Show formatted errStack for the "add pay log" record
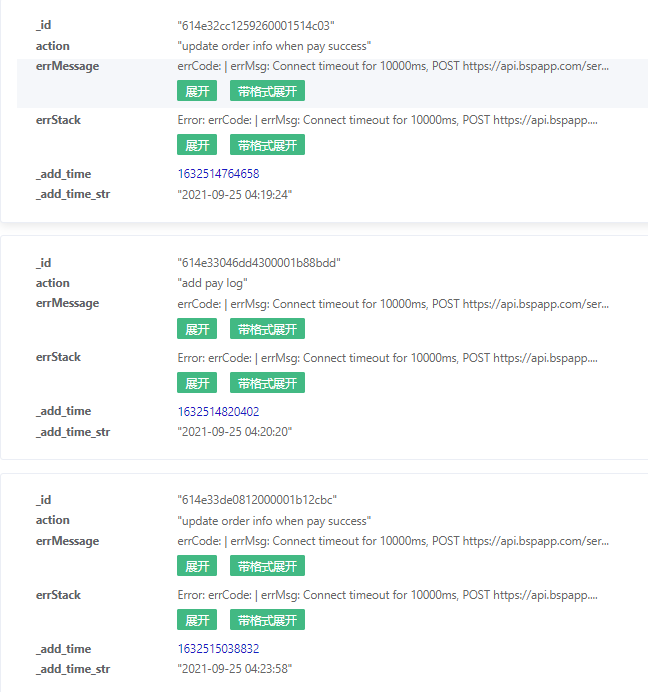The height and width of the screenshot is (692, 648). click(x=267, y=383)
